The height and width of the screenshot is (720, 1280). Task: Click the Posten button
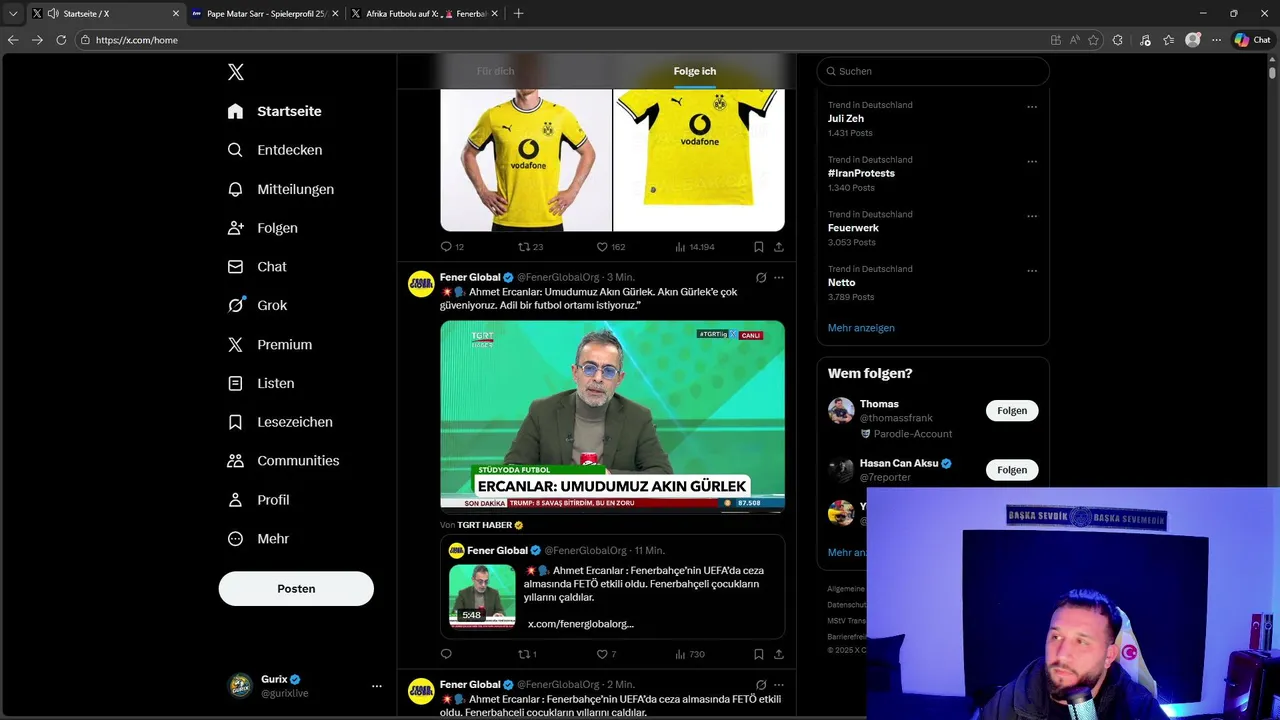[x=296, y=589]
